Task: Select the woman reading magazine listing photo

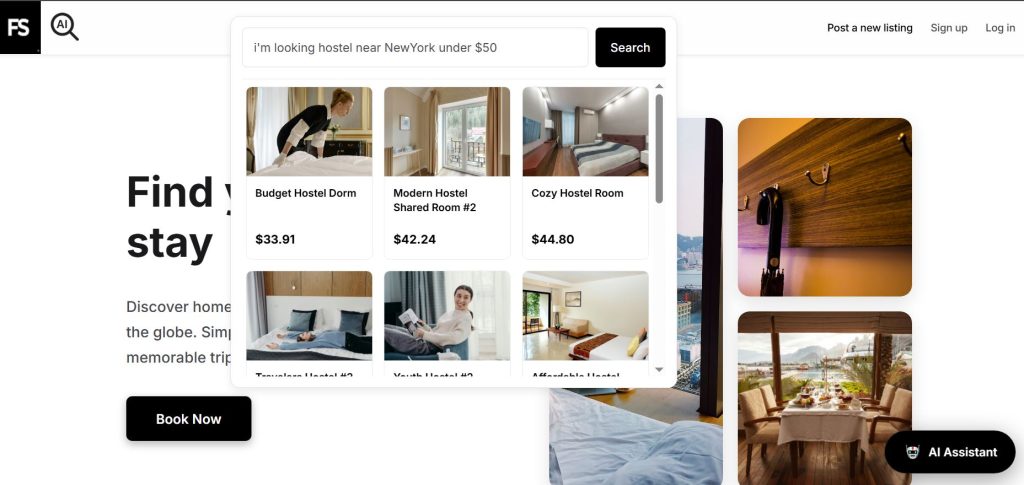Action: point(447,316)
